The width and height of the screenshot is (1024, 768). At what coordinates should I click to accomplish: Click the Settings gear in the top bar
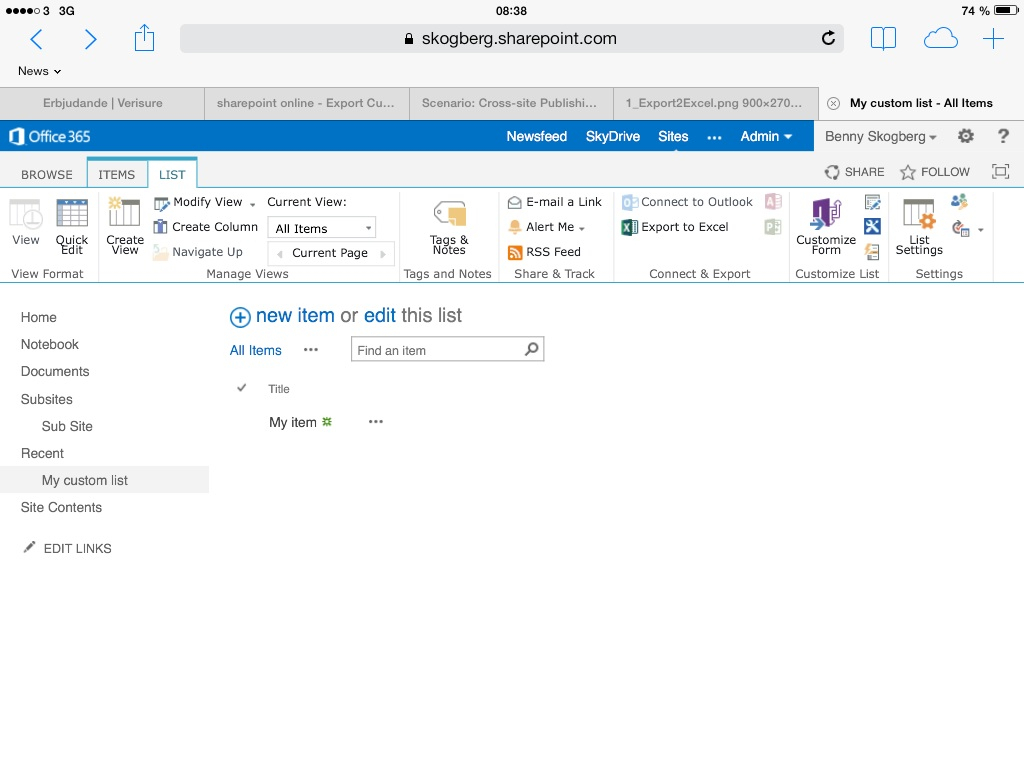point(965,135)
